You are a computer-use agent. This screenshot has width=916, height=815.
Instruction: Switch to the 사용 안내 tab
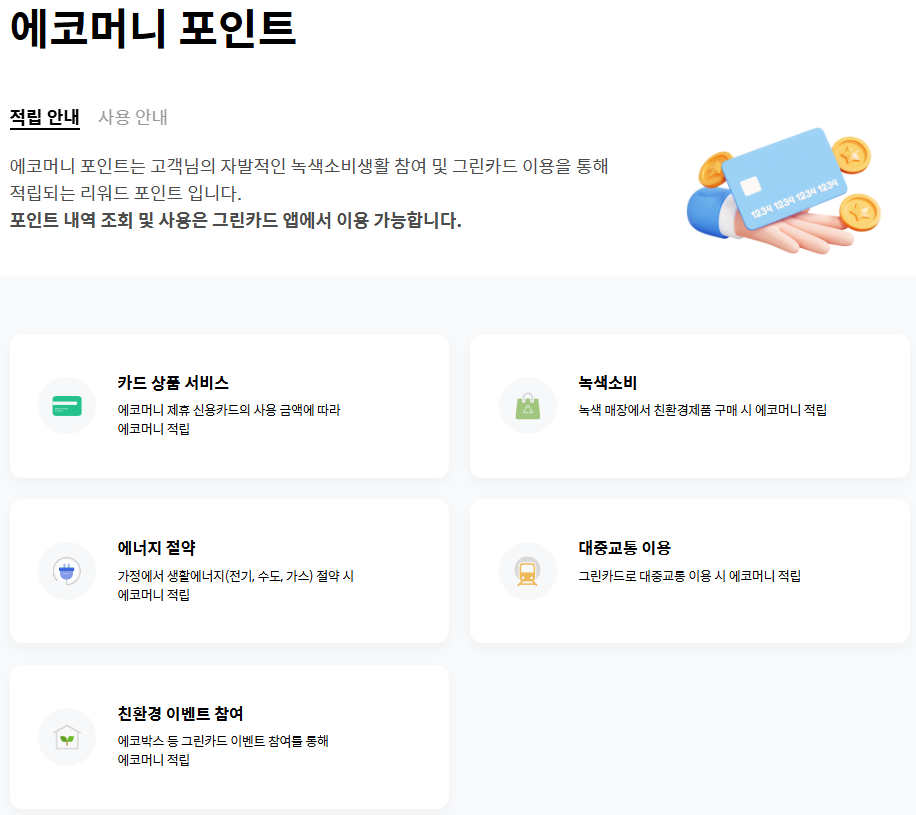132,117
